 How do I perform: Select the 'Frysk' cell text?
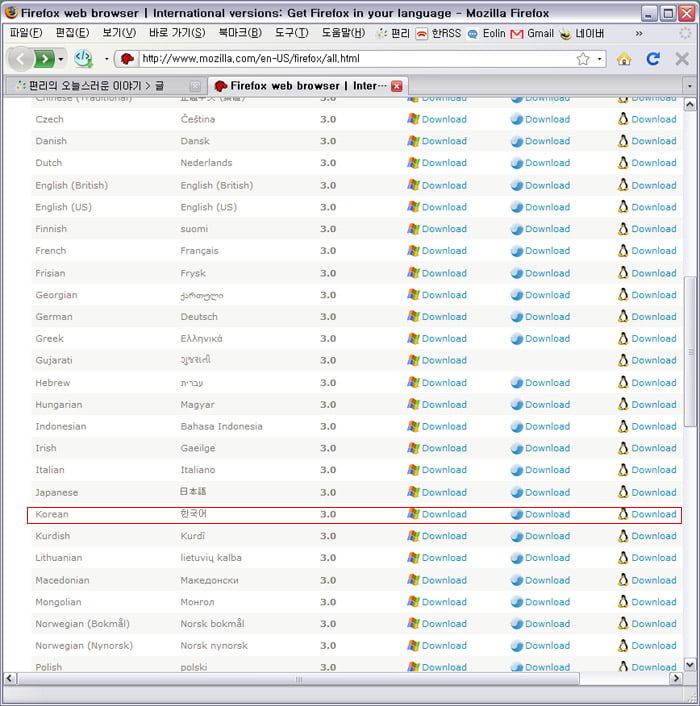[x=193, y=273]
